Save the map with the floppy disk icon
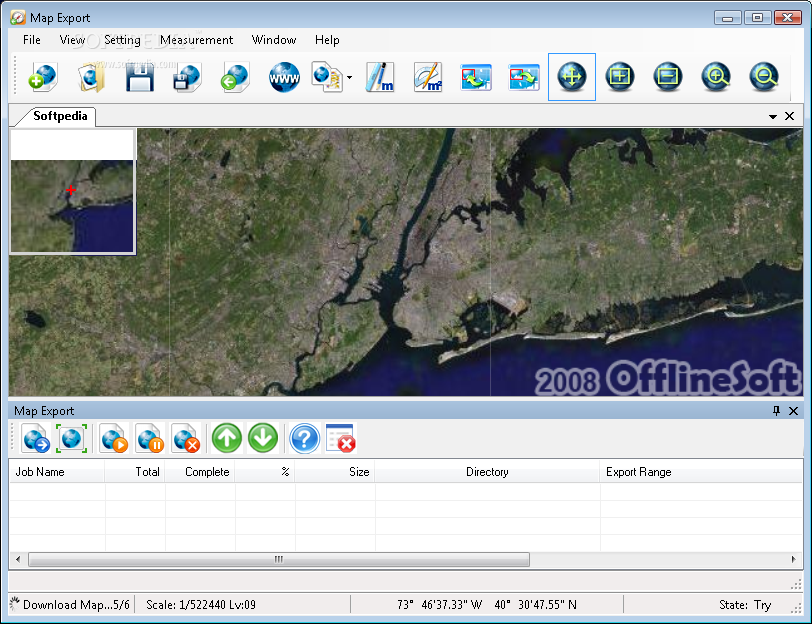Image resolution: width=812 pixels, height=624 pixels. pos(139,77)
